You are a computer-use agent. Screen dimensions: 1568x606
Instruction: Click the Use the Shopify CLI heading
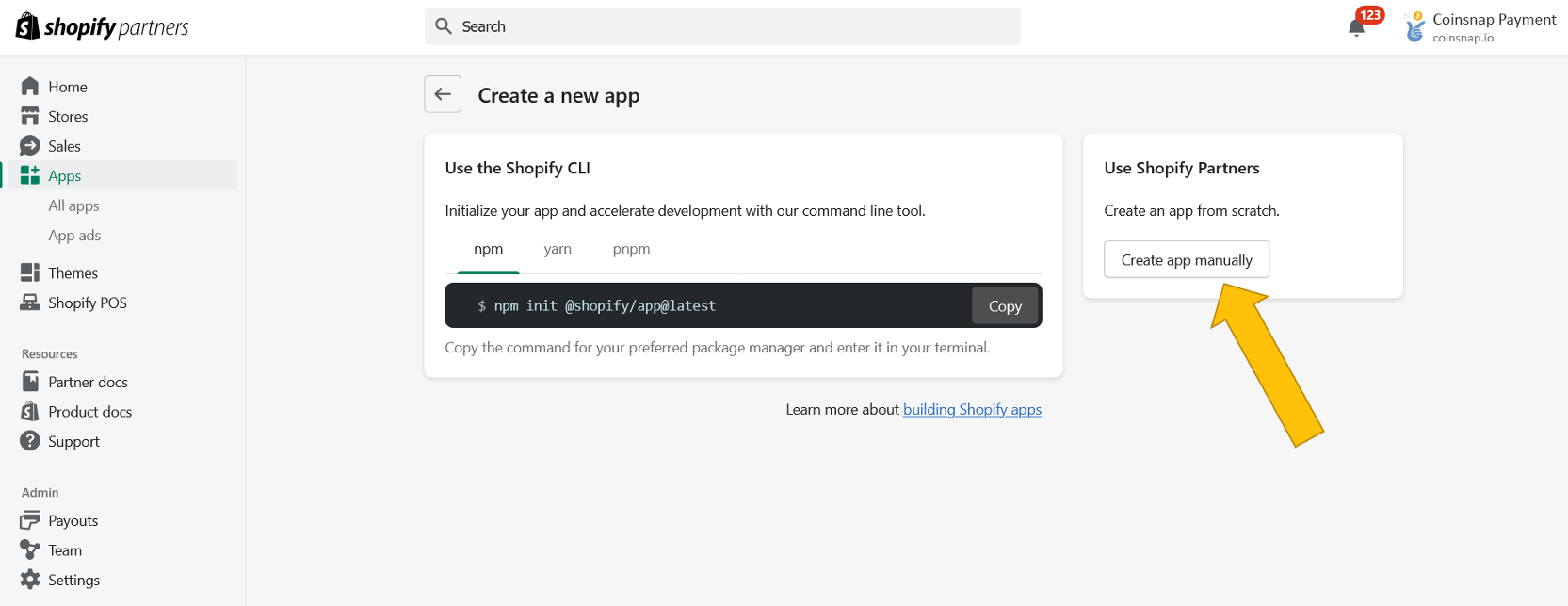[x=518, y=168]
